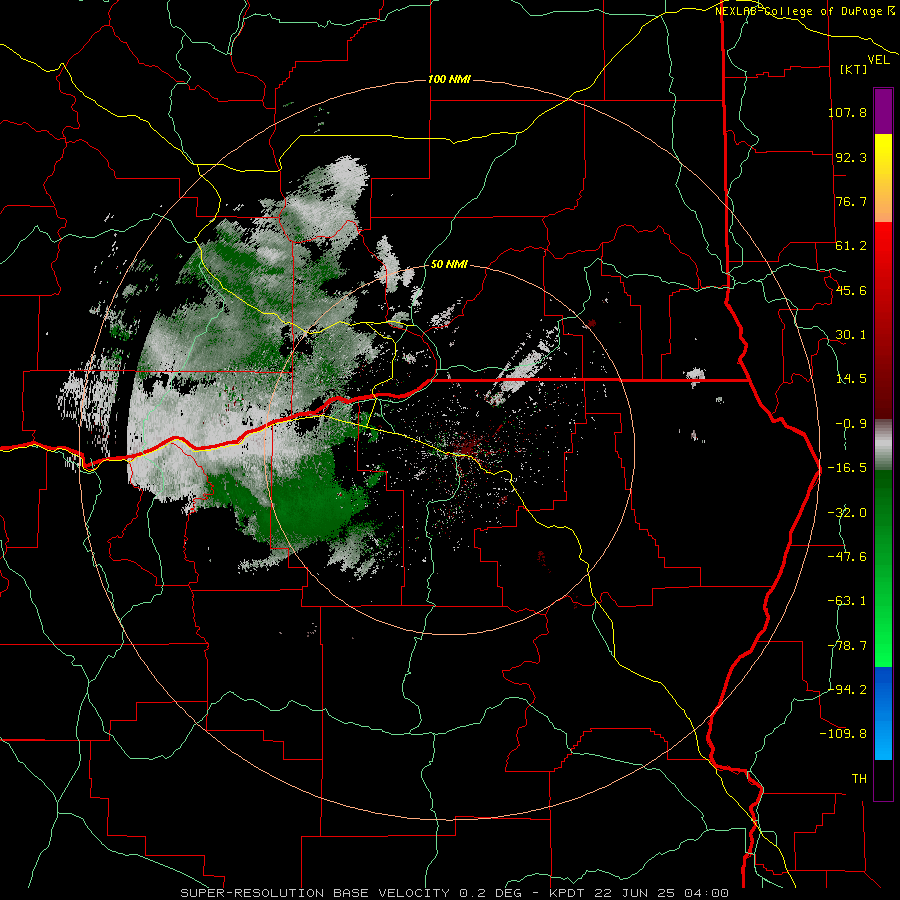Screen dimensions: 900x900
Task: Click the 50 NMI range ring label
Action: pyautogui.click(x=449, y=264)
